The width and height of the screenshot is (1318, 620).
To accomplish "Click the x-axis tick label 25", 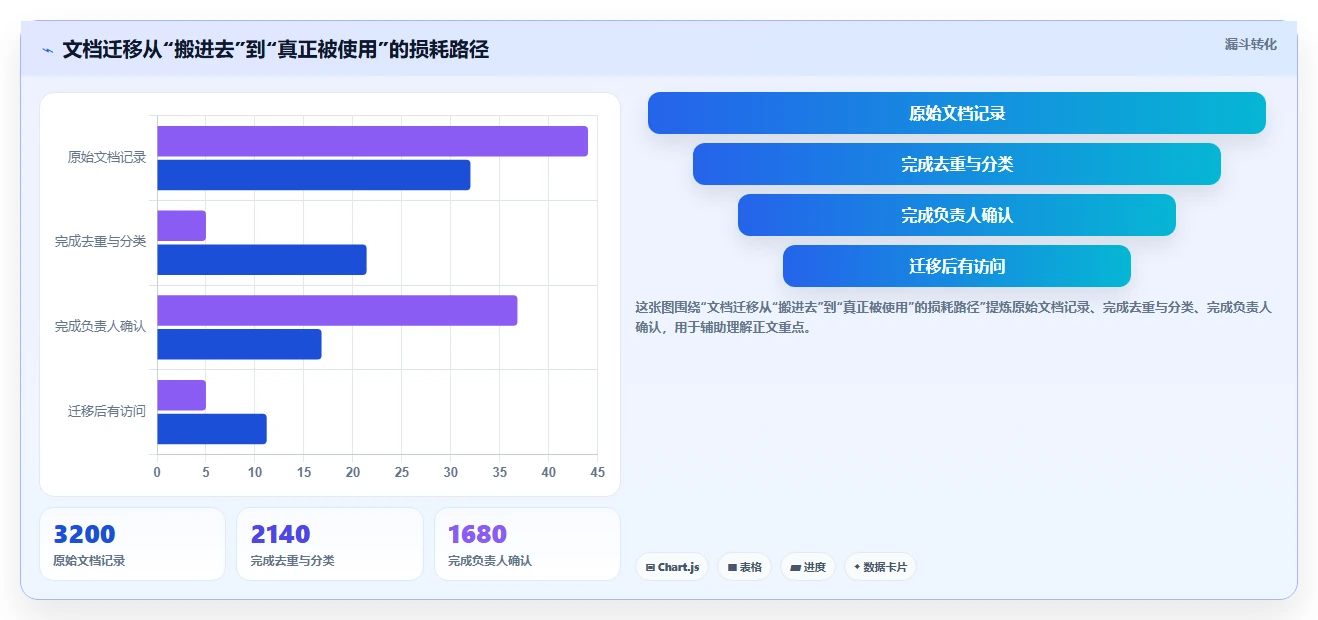I will point(401,473).
